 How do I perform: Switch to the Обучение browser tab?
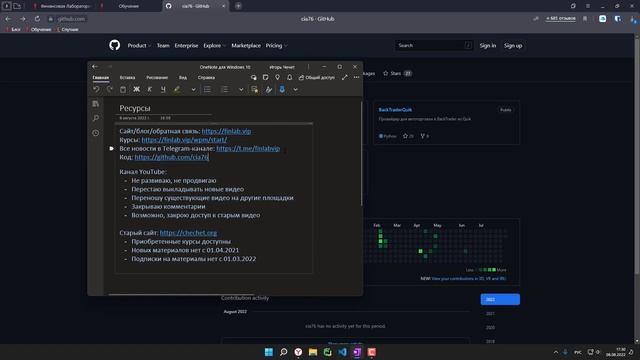point(128,6)
